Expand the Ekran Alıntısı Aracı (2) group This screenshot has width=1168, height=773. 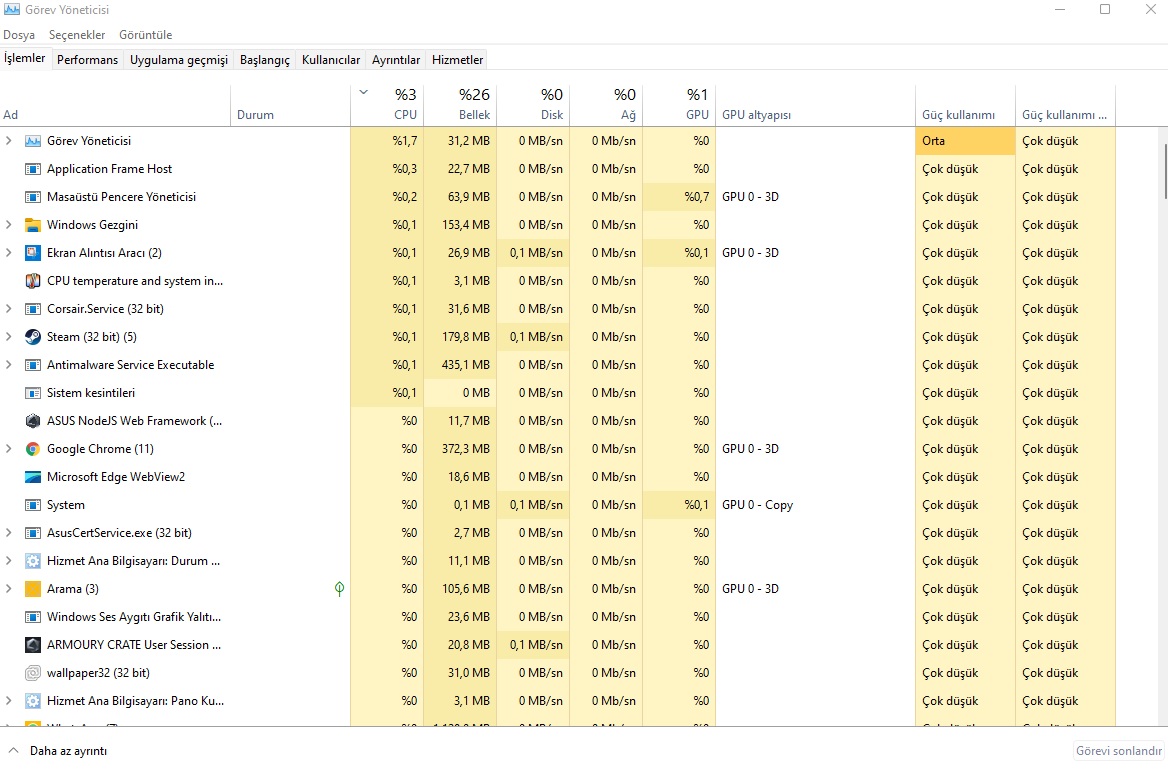[x=9, y=252]
